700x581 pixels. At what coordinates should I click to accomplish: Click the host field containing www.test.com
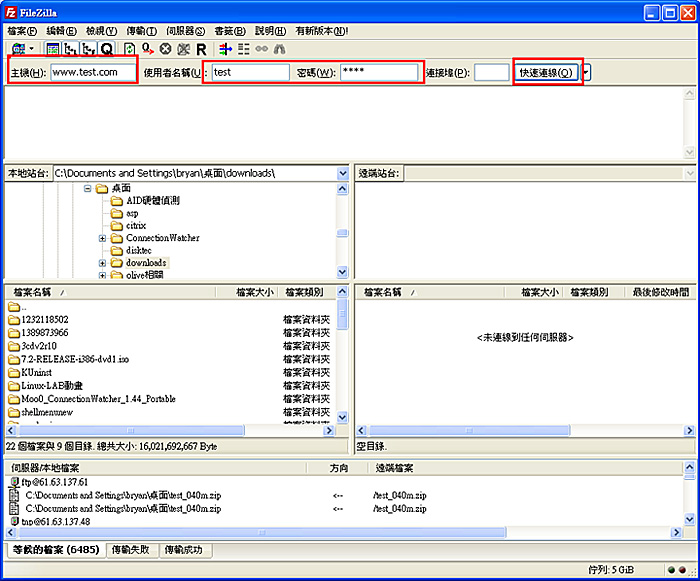[93, 72]
